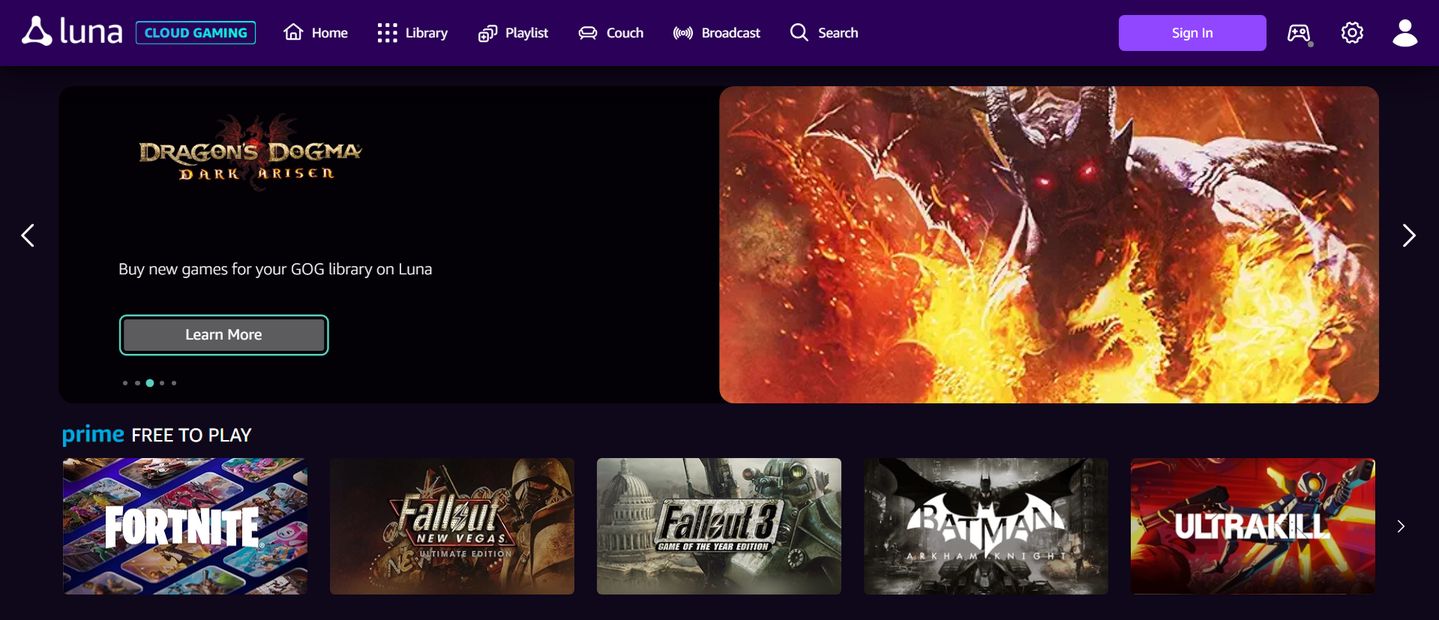Go to next banner slide arrow
The height and width of the screenshot is (620, 1439).
1409,235
